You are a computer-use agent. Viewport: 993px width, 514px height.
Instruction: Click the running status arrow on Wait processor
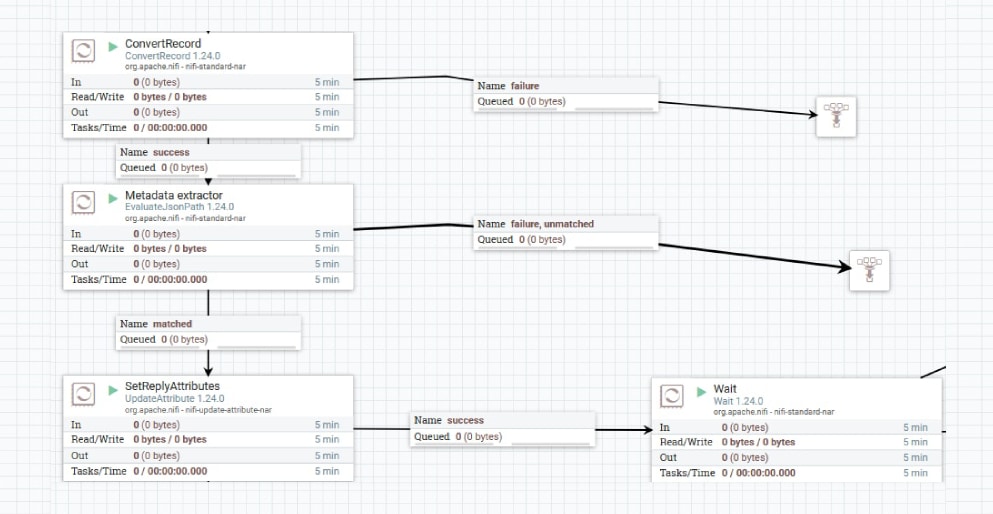click(701, 390)
